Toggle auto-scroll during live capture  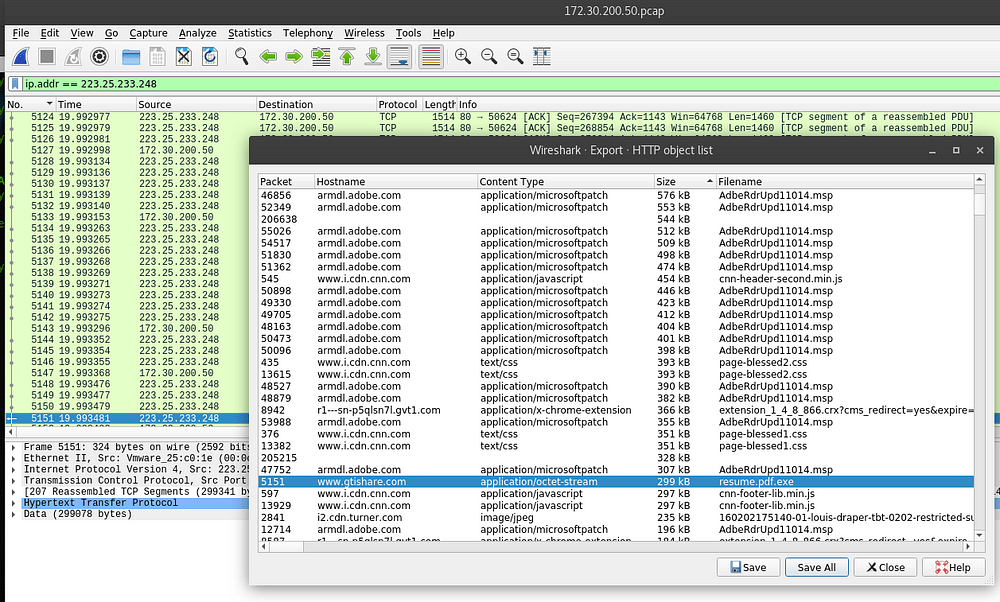398,56
